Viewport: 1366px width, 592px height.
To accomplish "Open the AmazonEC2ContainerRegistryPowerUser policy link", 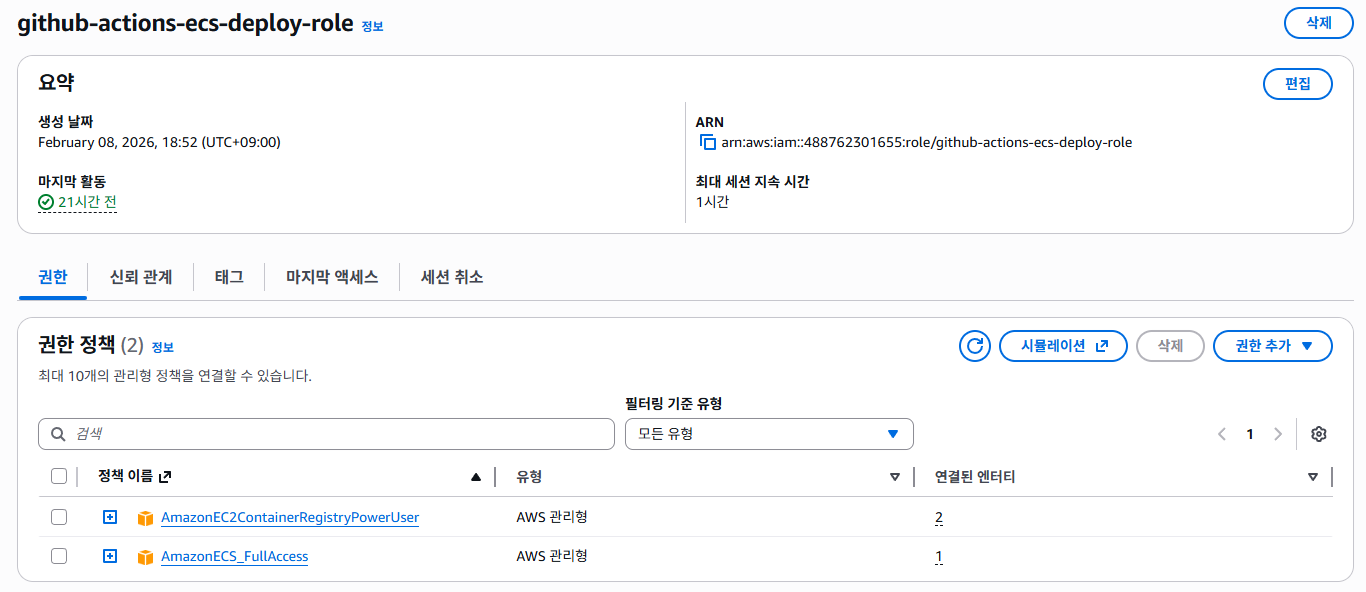I will pos(290,518).
